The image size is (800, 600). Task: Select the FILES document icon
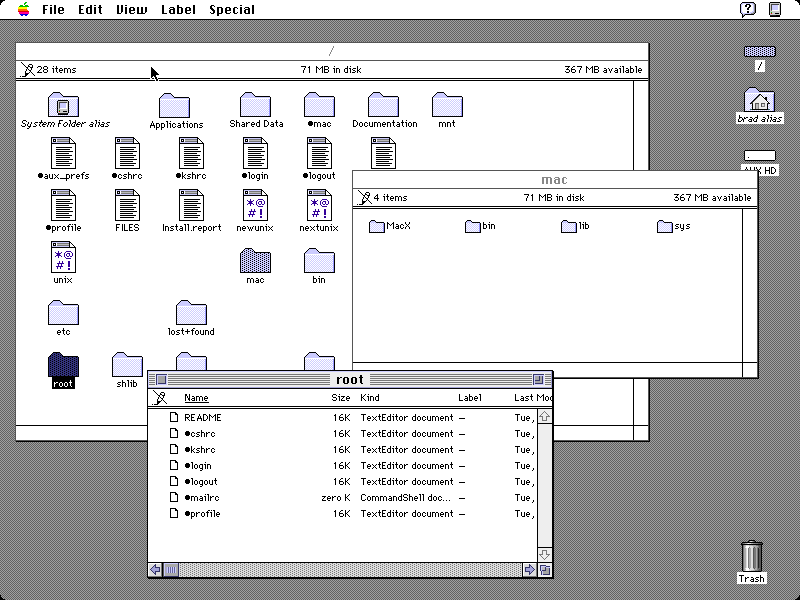(x=127, y=205)
